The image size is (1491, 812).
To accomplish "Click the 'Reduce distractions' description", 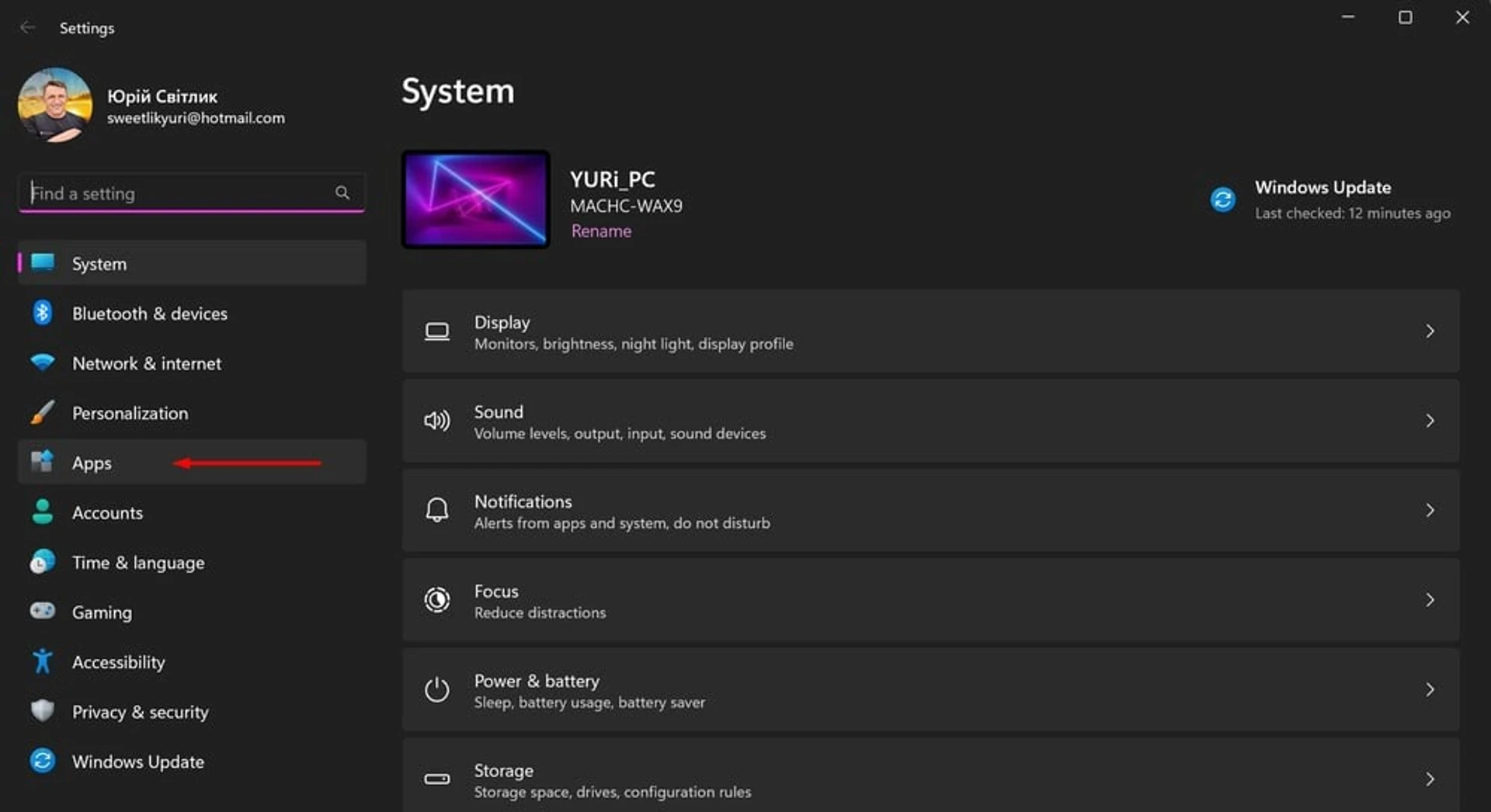I will coord(540,612).
